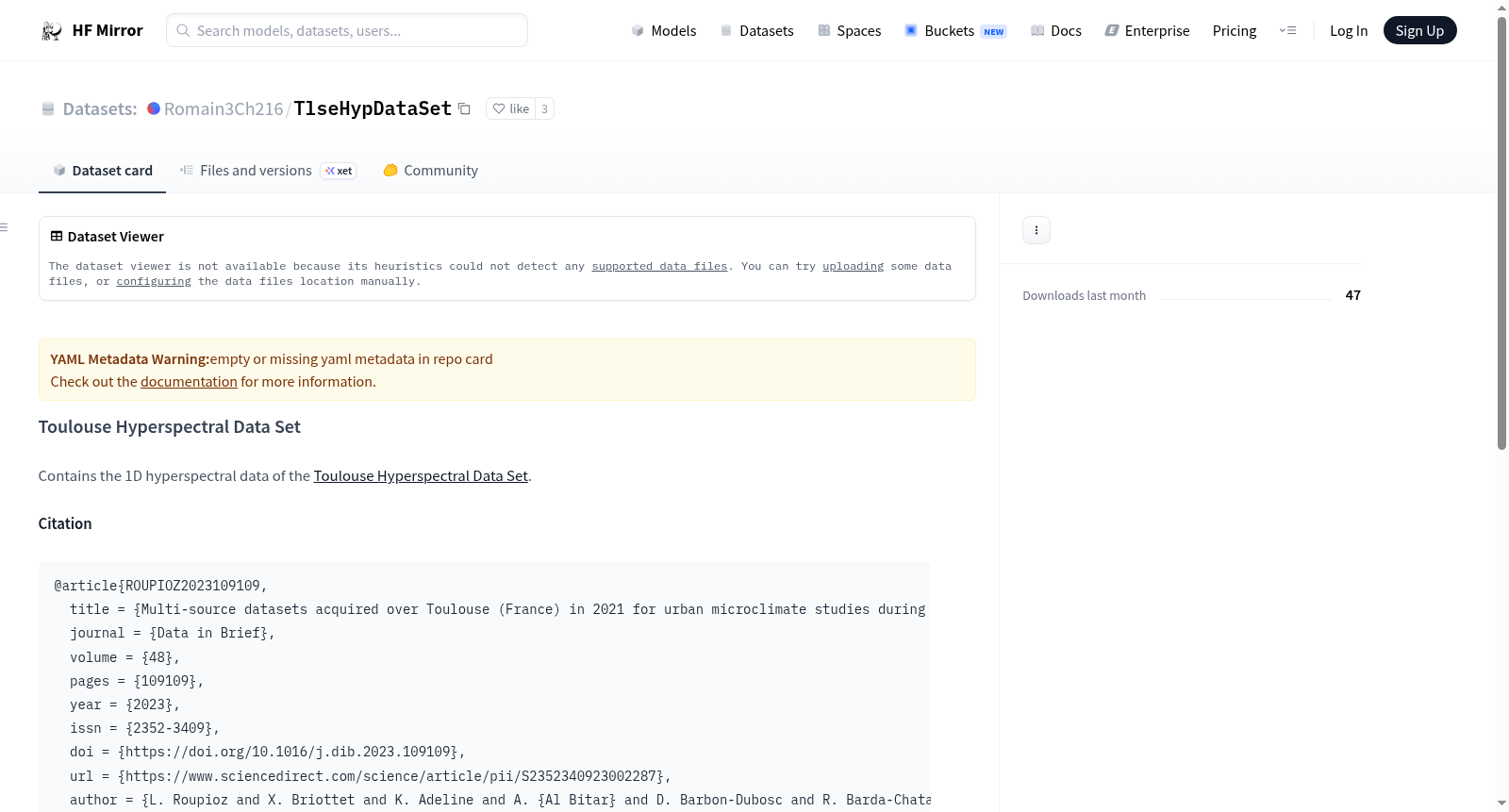Click the Log In link

click(1349, 30)
